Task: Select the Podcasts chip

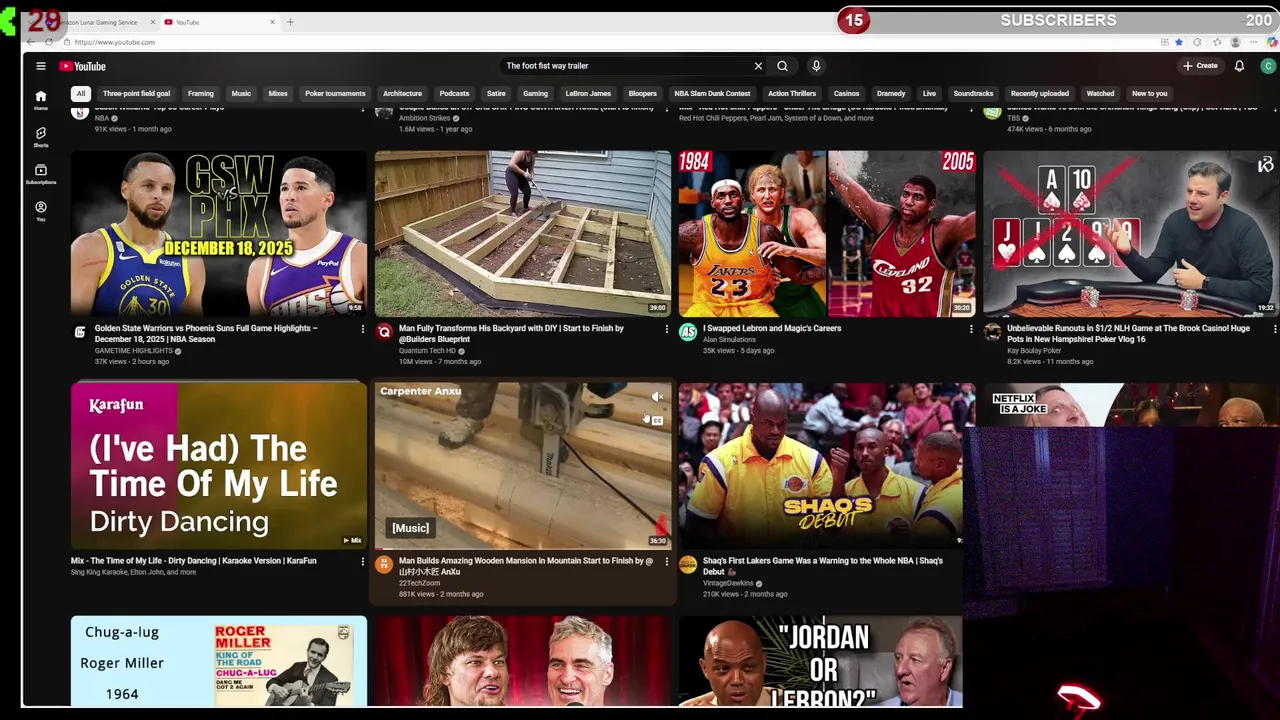Action: point(454,94)
